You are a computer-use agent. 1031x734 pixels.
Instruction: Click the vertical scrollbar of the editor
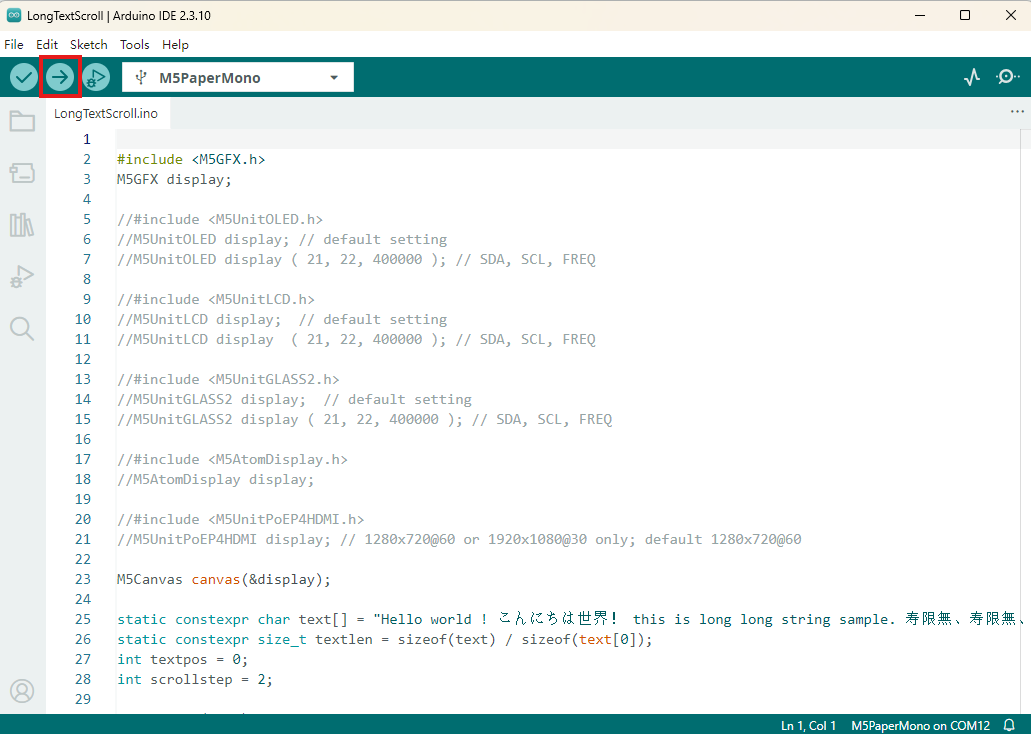coord(1026,421)
